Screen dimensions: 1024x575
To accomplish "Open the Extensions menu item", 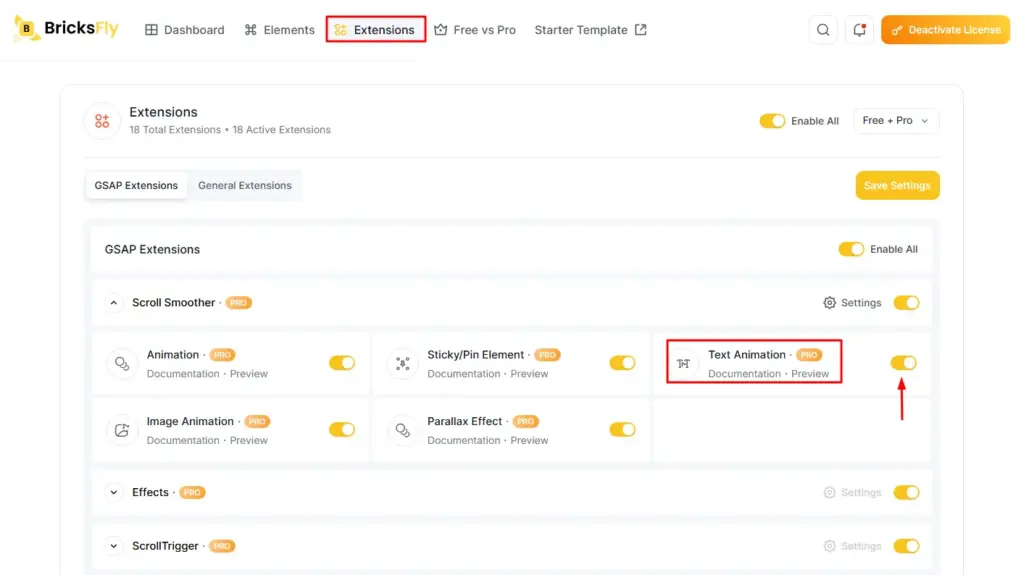I will [376, 29].
